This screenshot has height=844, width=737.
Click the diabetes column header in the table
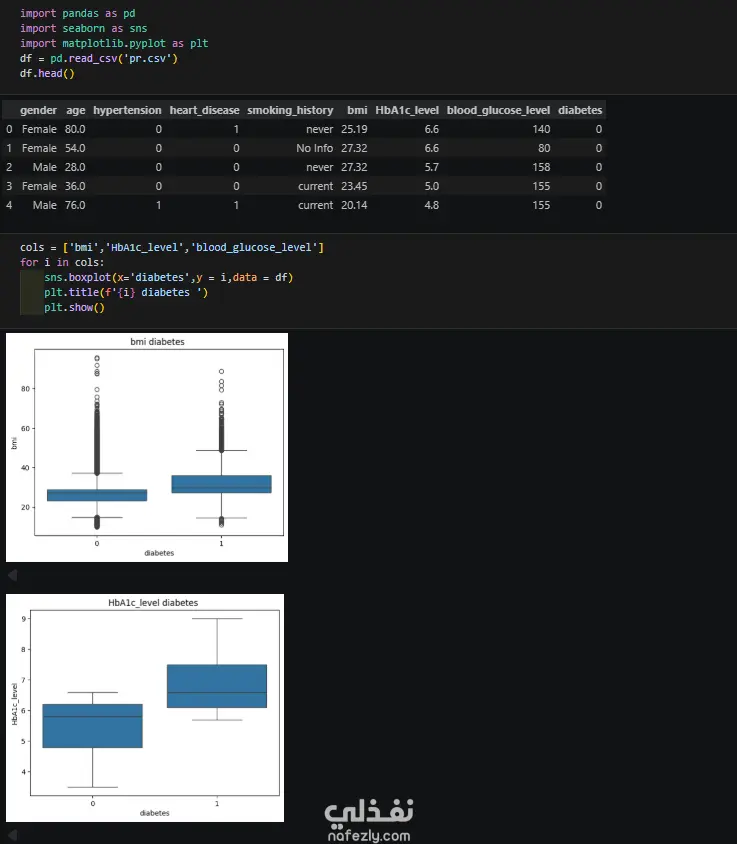(x=580, y=110)
